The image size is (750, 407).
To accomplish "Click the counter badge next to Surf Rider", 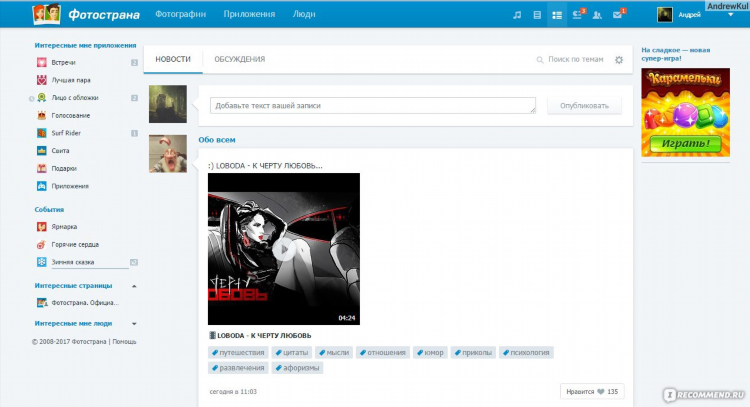I will coord(134,133).
